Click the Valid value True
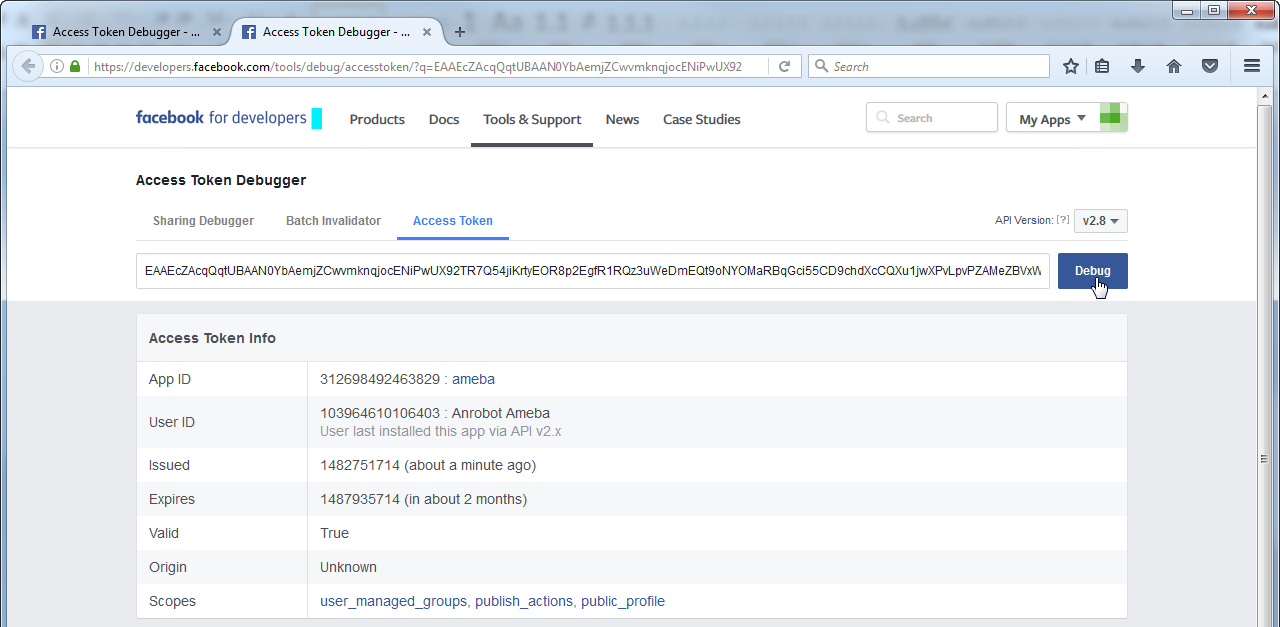 point(334,533)
